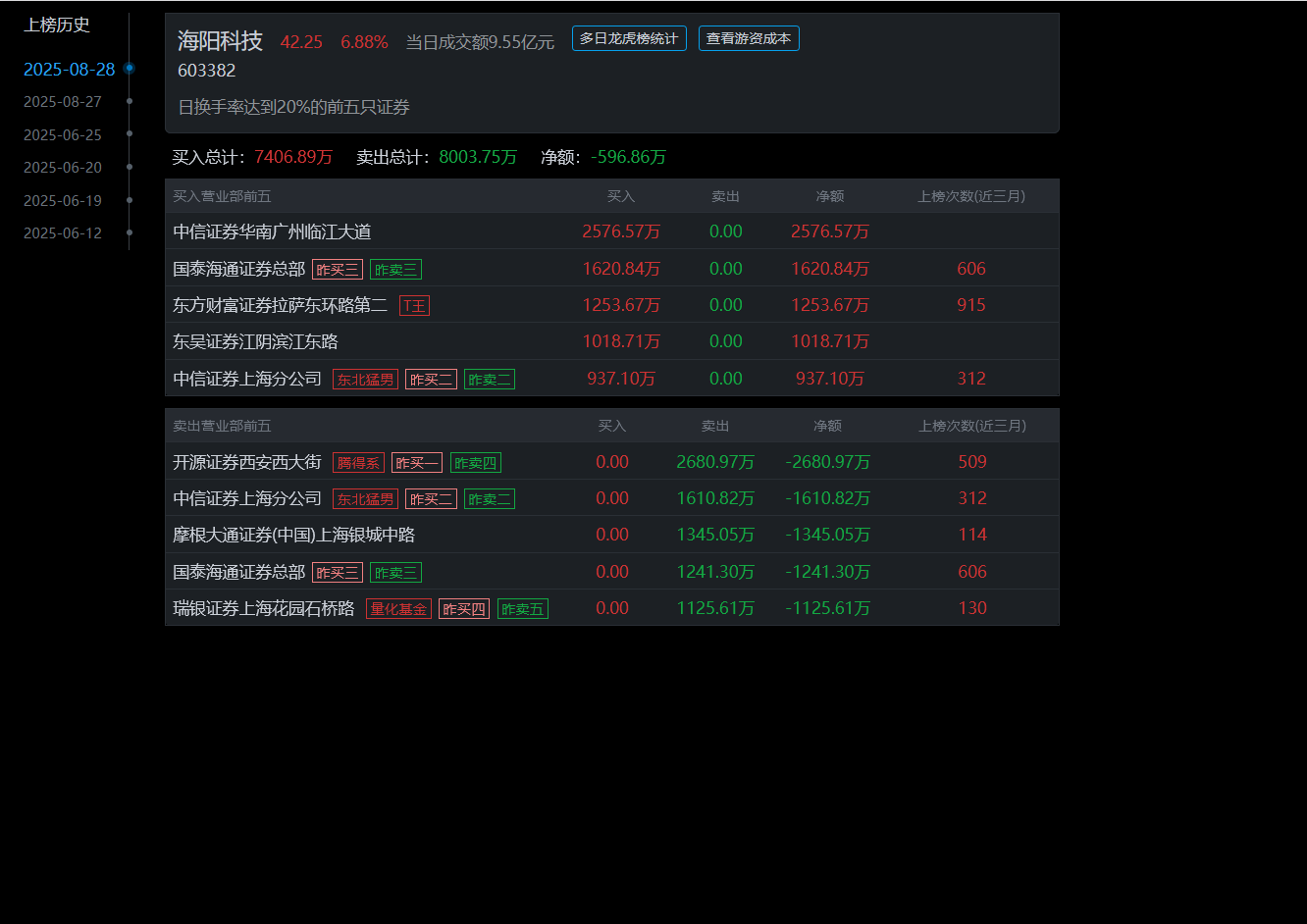Jump to the 2025-06-20 history date

pos(63,168)
